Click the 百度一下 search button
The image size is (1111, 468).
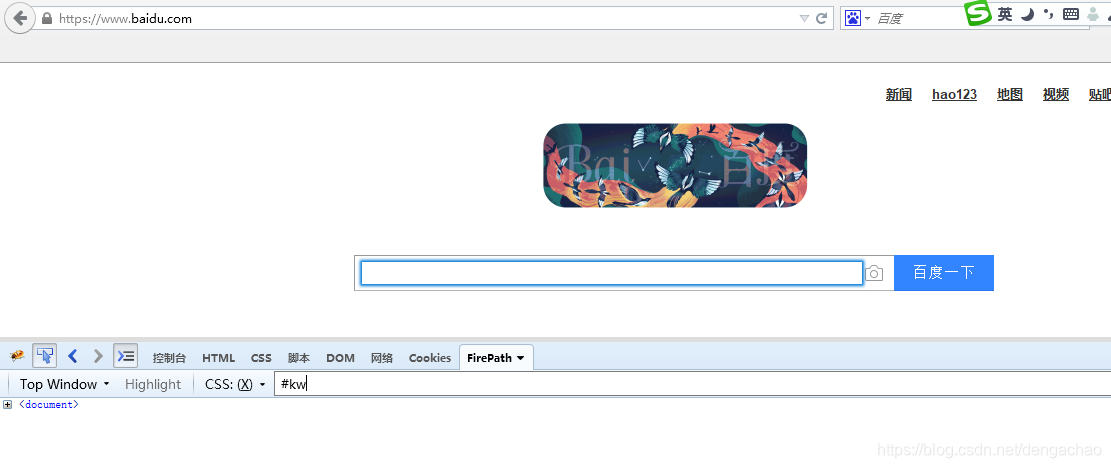coord(944,273)
